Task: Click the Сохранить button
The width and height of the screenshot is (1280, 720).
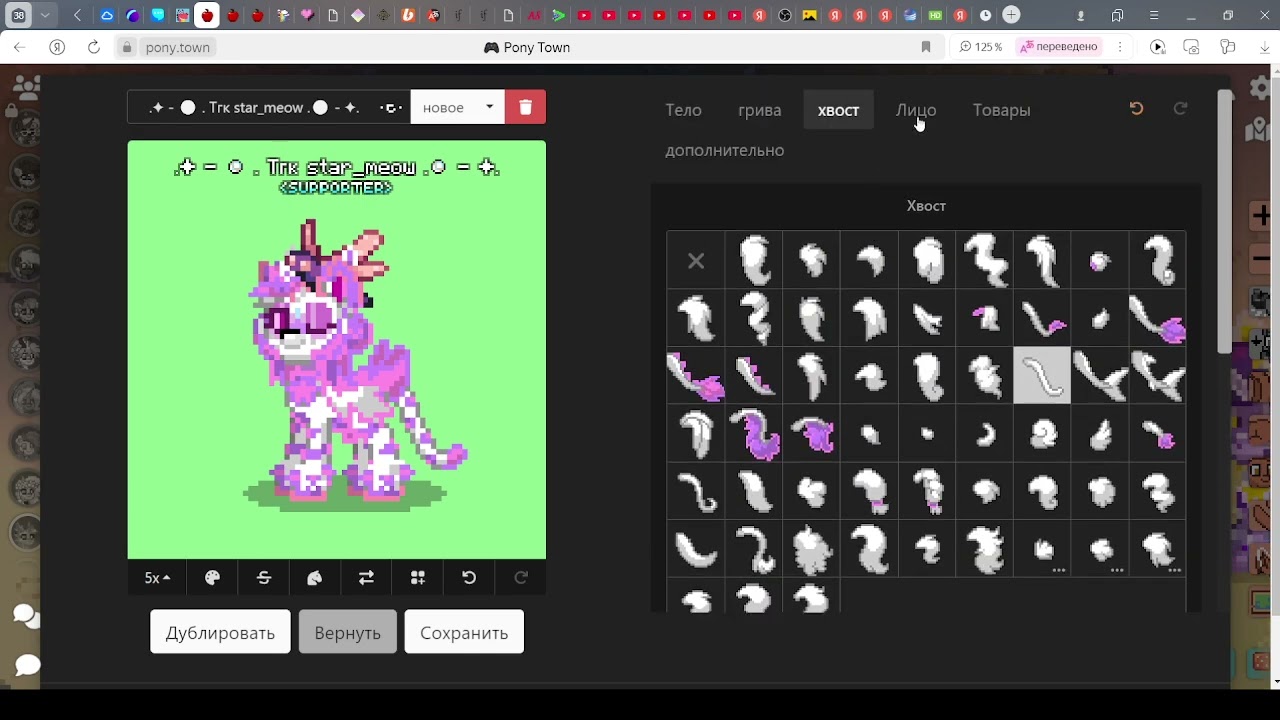Action: 464,632
